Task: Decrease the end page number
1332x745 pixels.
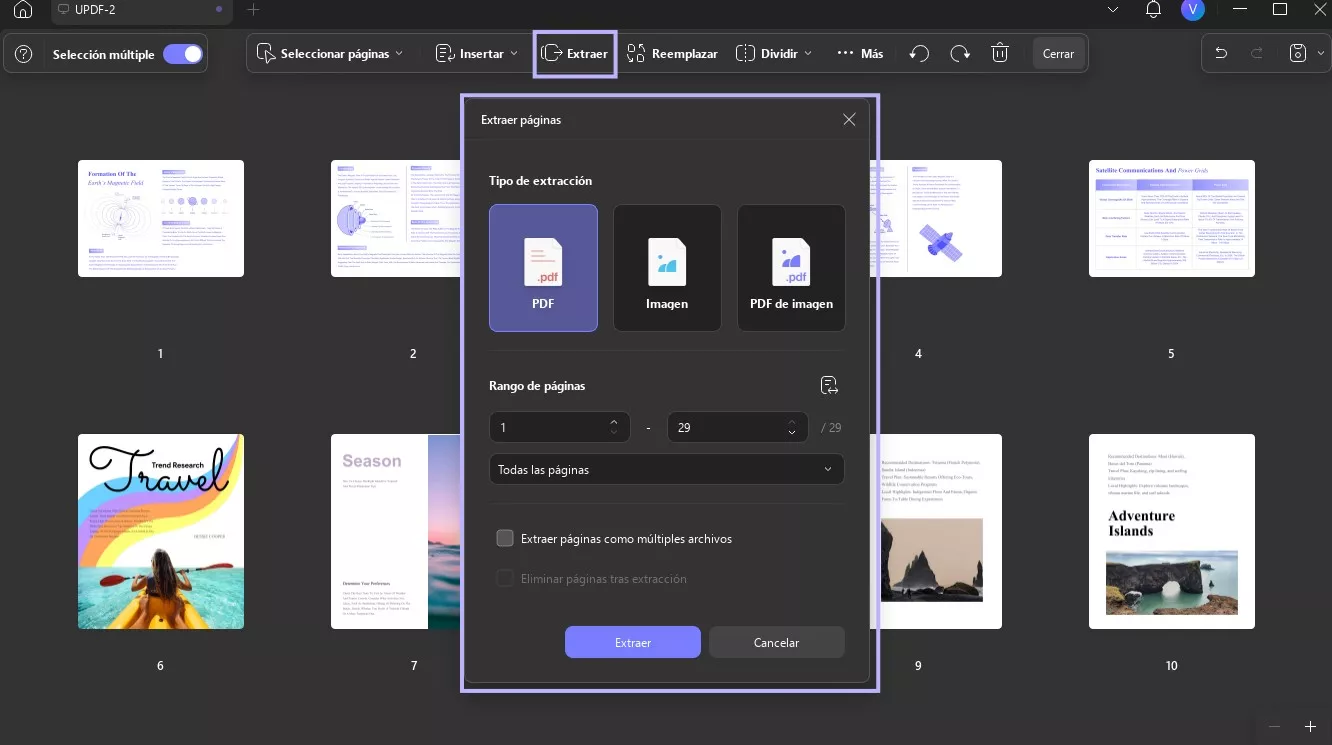Action: tap(792, 433)
